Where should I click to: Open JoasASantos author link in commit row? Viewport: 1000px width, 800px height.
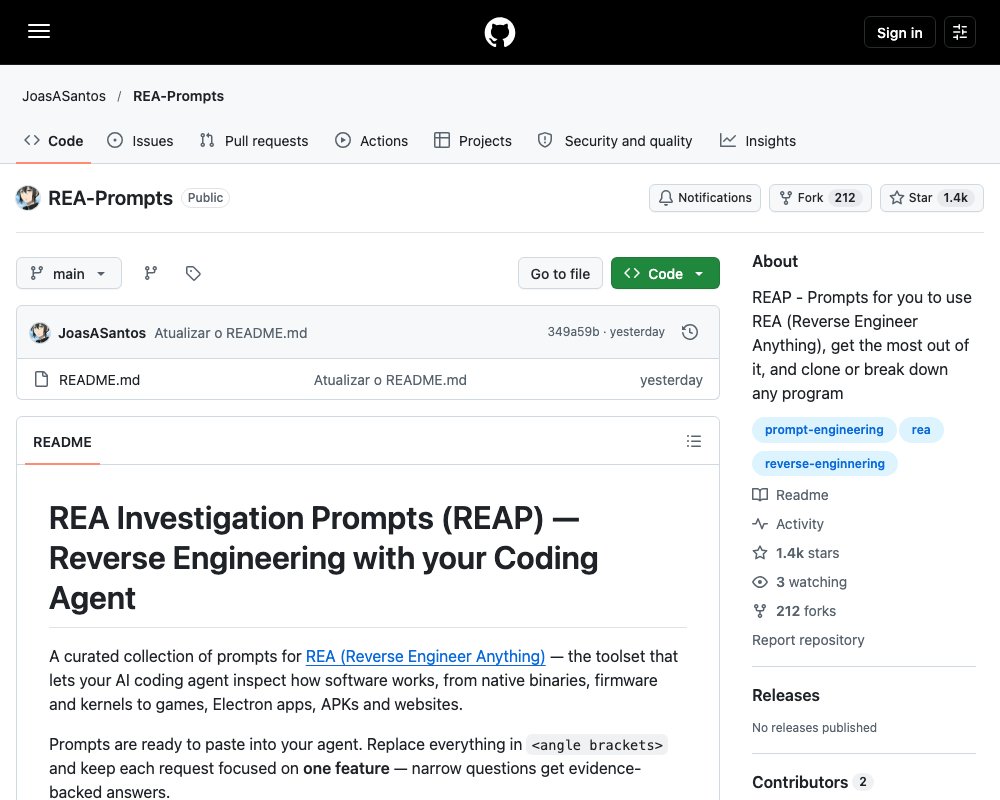pos(102,333)
